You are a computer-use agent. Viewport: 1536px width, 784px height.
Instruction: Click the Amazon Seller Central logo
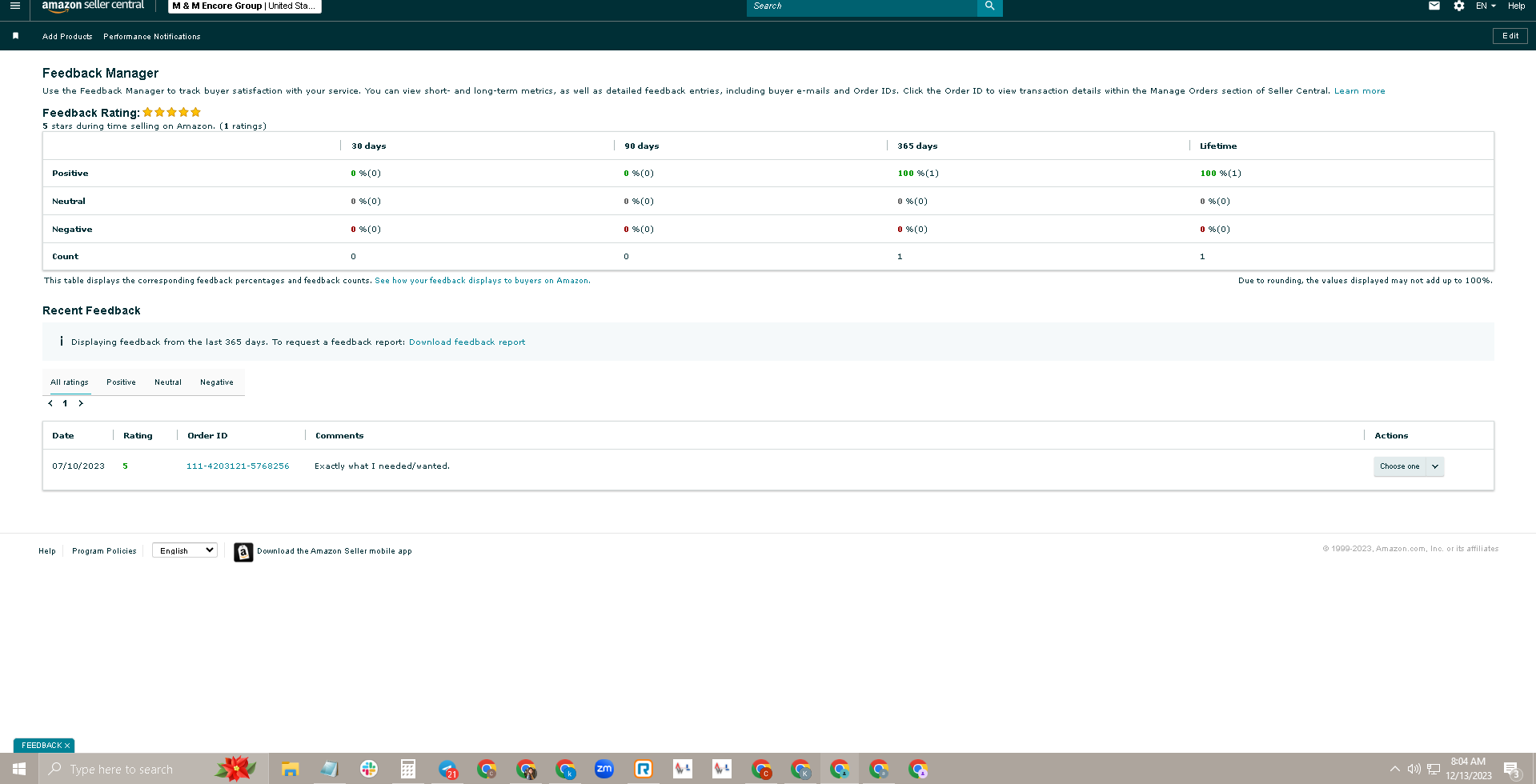(93, 6)
